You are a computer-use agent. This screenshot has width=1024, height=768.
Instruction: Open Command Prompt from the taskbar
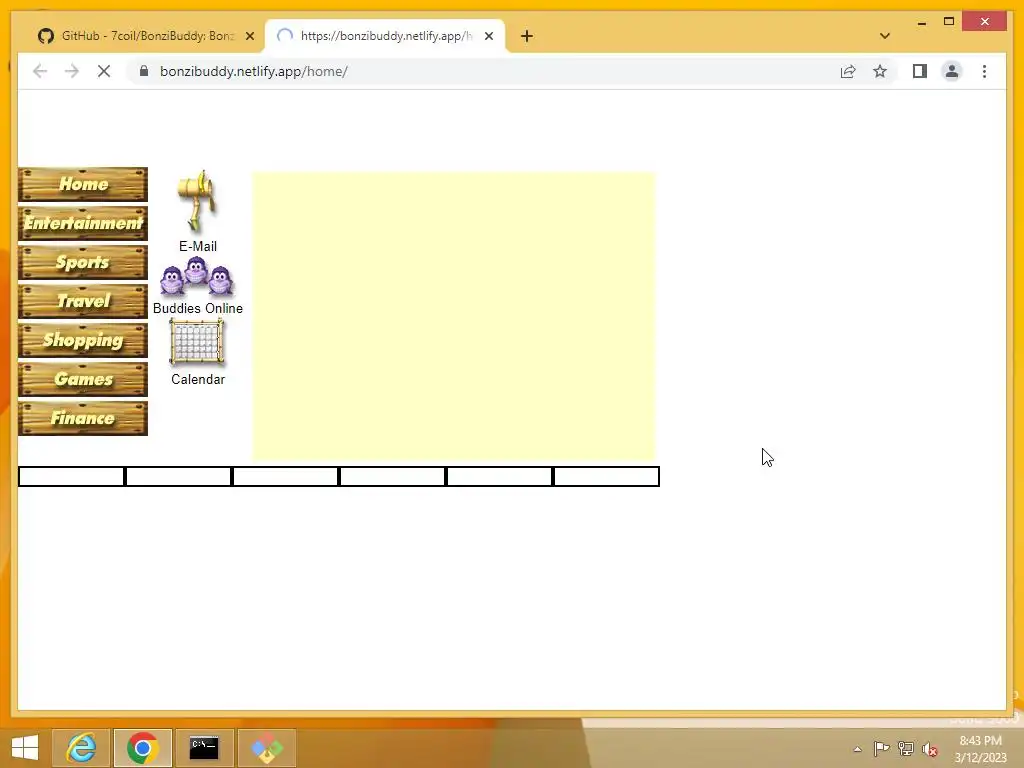point(204,747)
